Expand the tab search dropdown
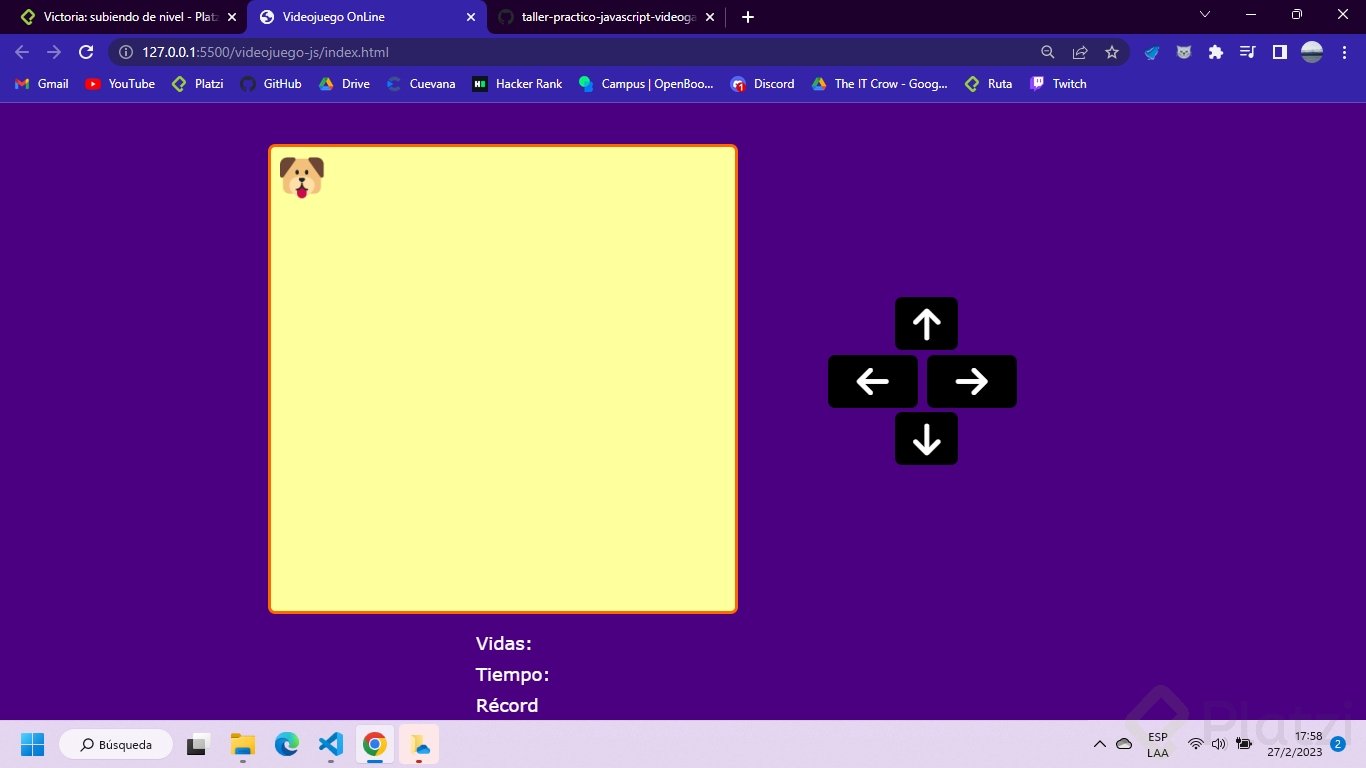Screen dimensions: 1366x768 pos(1205,14)
